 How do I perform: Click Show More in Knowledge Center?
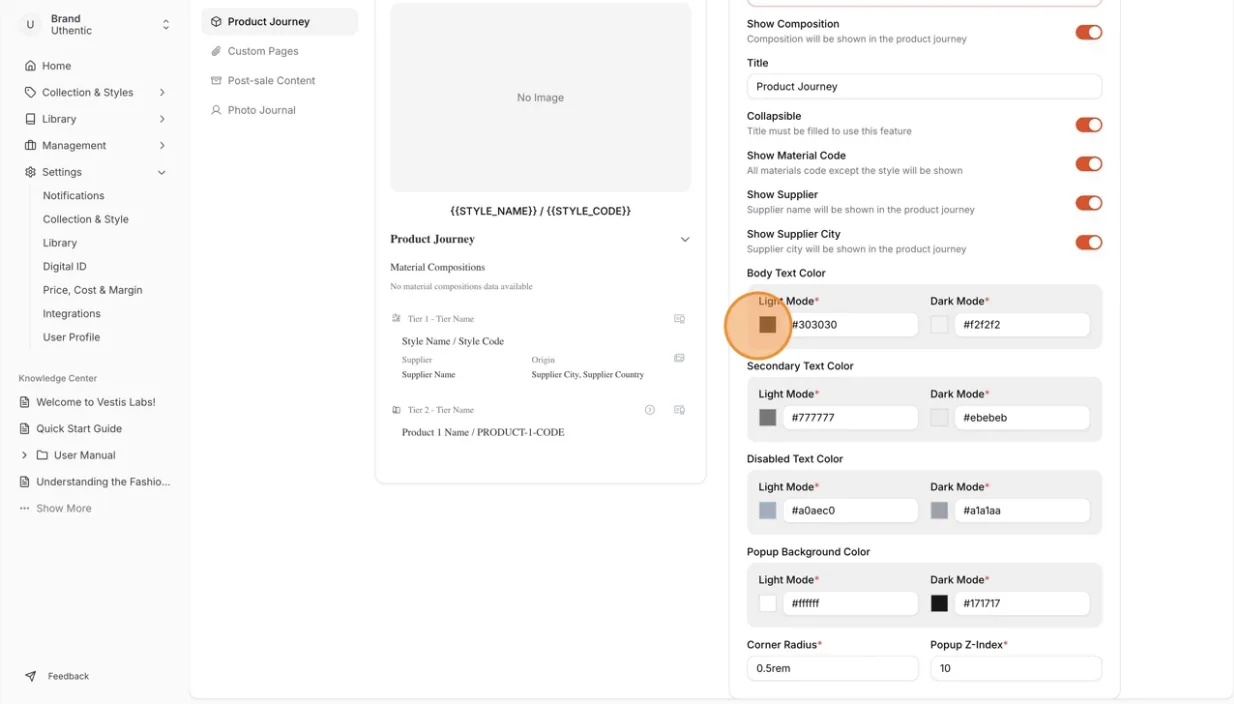pos(64,508)
